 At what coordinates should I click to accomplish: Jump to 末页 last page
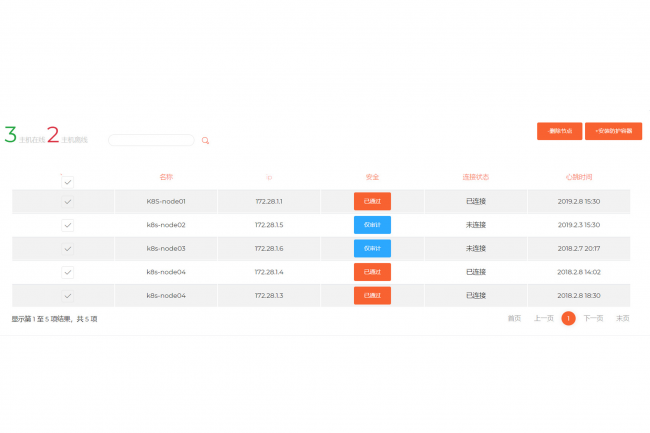pyautogui.click(x=622, y=319)
